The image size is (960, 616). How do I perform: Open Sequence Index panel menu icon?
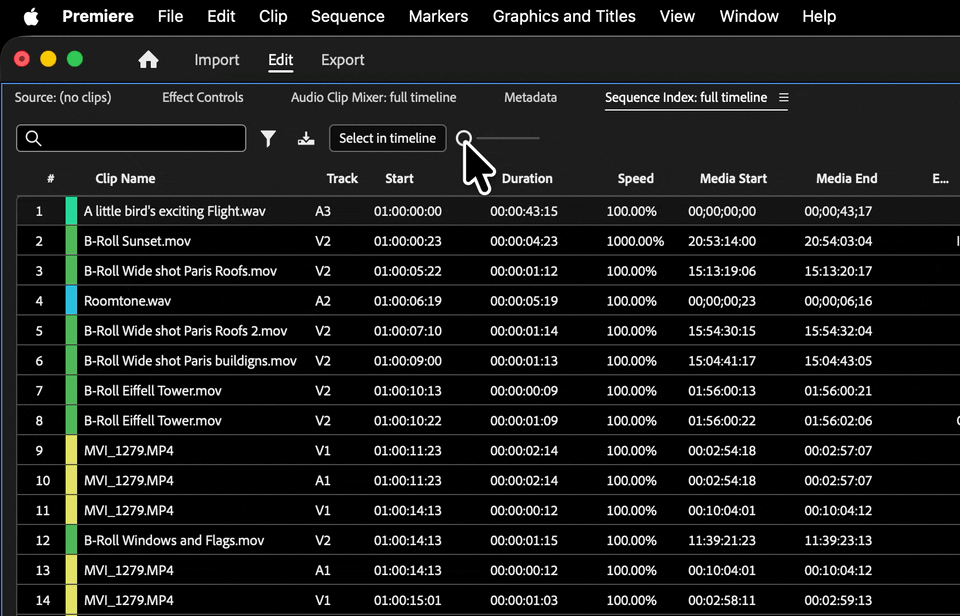tap(784, 97)
